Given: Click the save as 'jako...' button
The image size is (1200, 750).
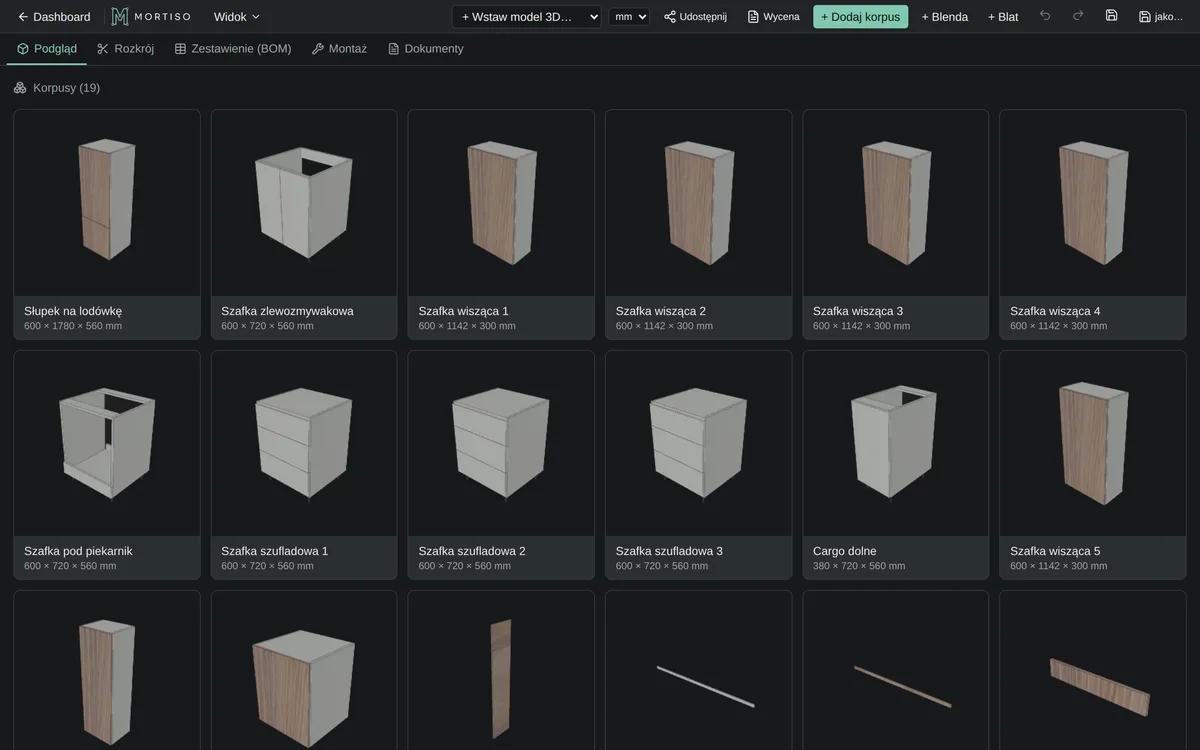Looking at the screenshot, I should point(1160,17).
